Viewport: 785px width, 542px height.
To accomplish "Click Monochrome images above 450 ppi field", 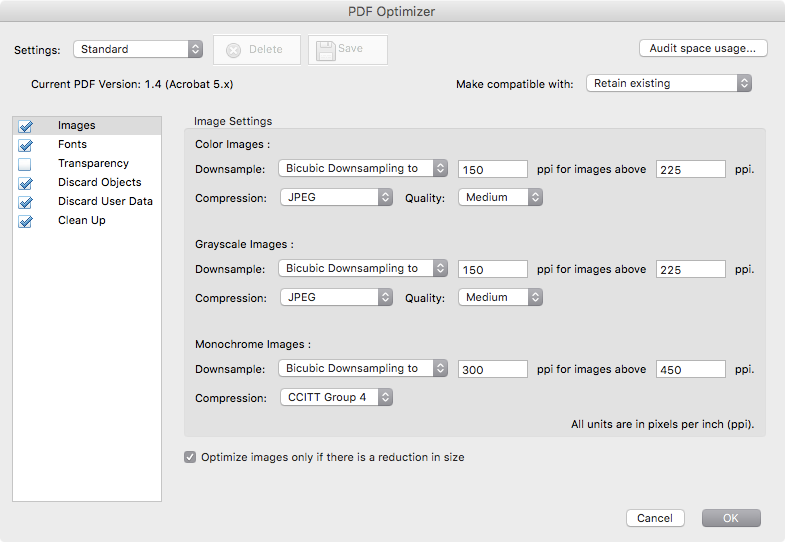I will [x=691, y=369].
